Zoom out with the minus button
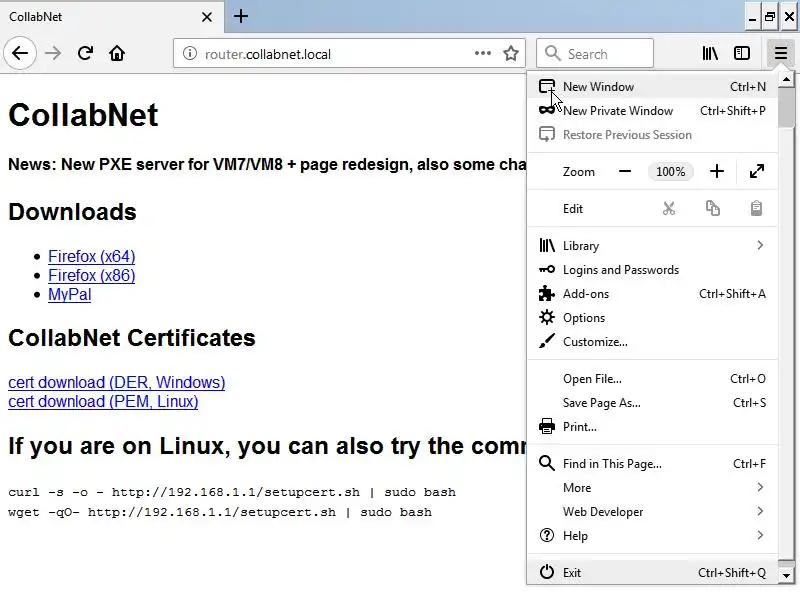Viewport: 800px width, 600px height. (625, 171)
